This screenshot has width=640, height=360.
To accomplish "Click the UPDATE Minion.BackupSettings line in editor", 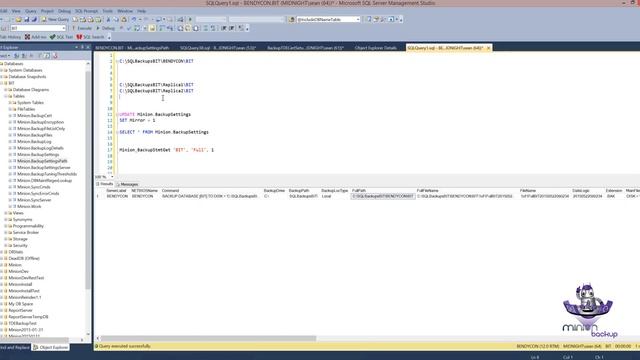I will pos(155,114).
